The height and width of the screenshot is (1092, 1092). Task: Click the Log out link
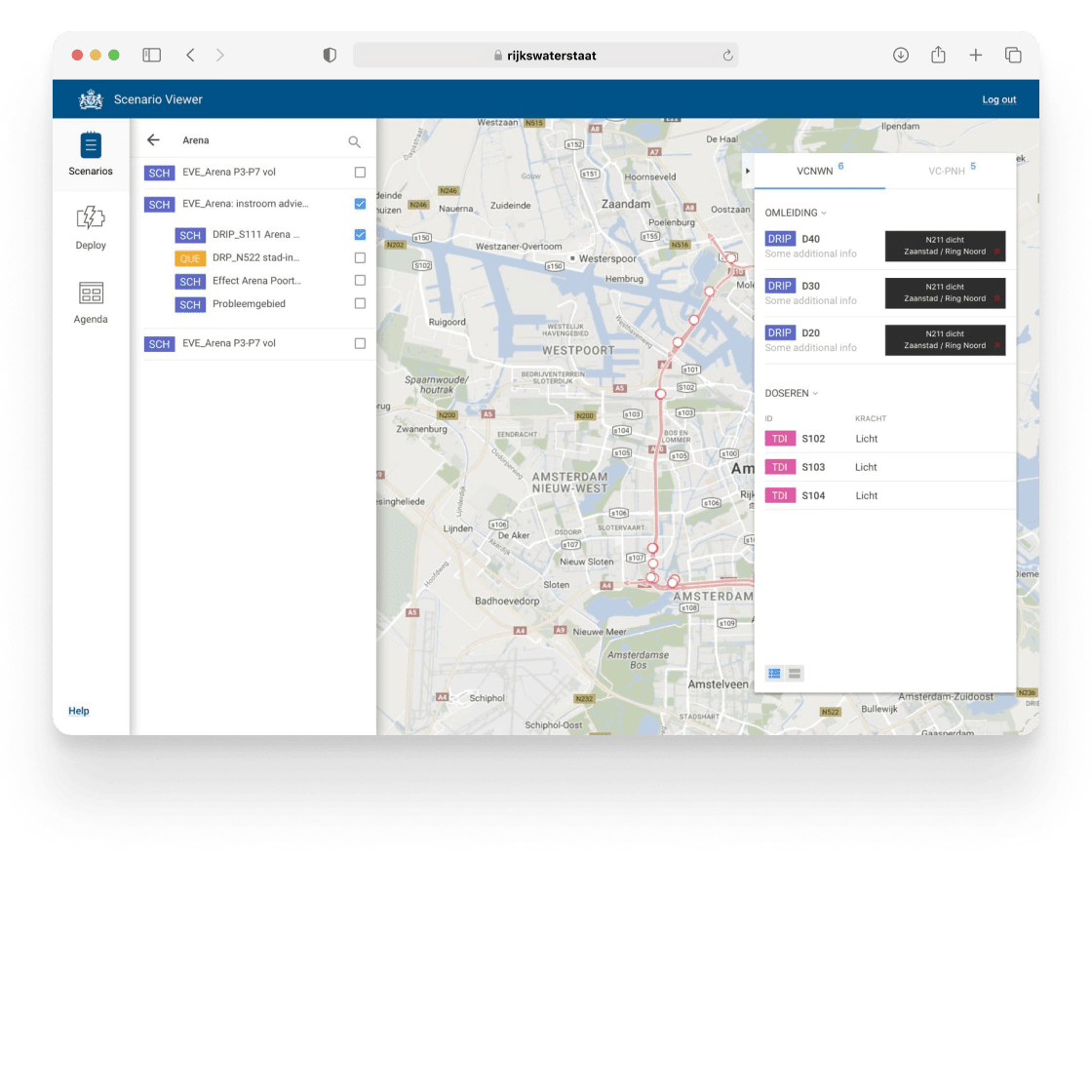998,99
